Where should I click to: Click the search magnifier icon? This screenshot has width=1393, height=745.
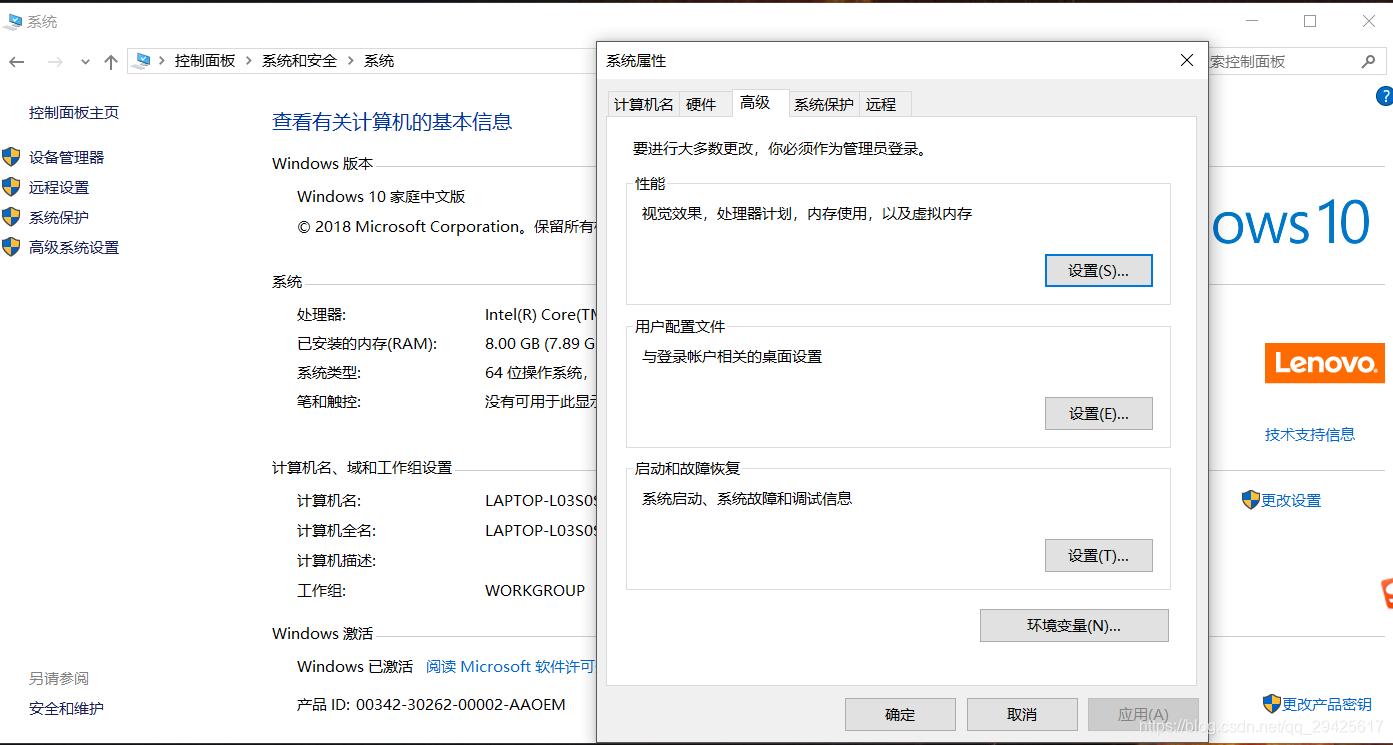(x=1368, y=61)
